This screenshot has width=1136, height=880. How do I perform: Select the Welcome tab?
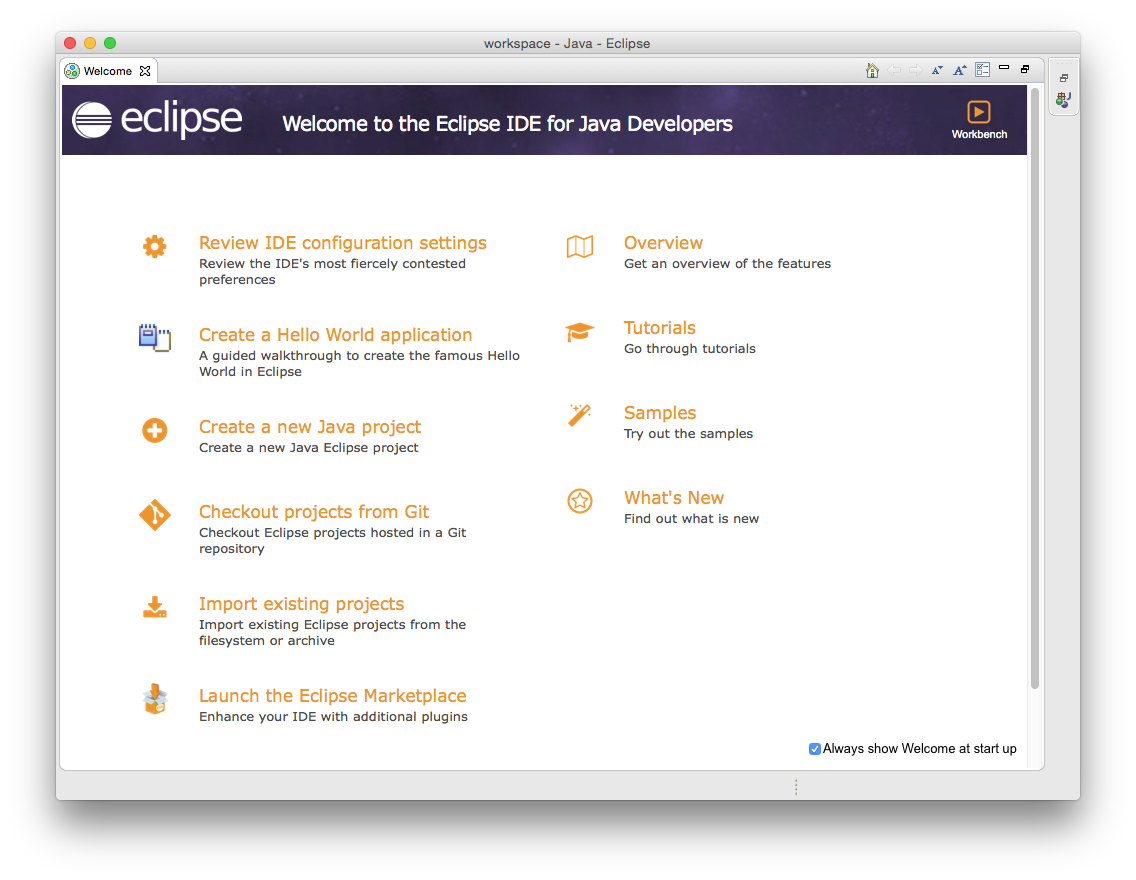point(107,71)
